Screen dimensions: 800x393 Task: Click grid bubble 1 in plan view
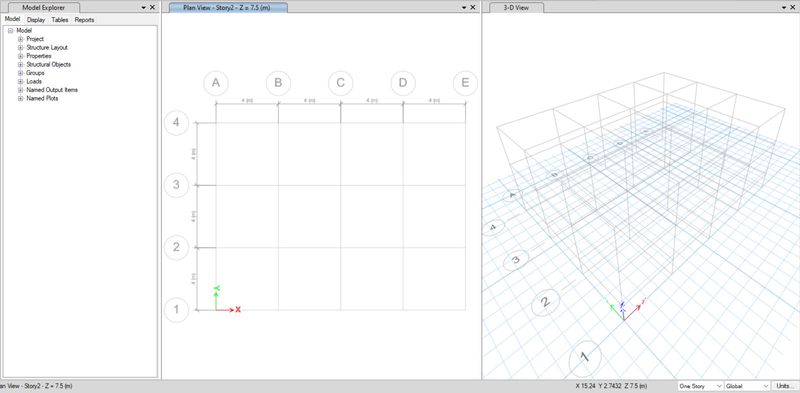click(x=177, y=310)
